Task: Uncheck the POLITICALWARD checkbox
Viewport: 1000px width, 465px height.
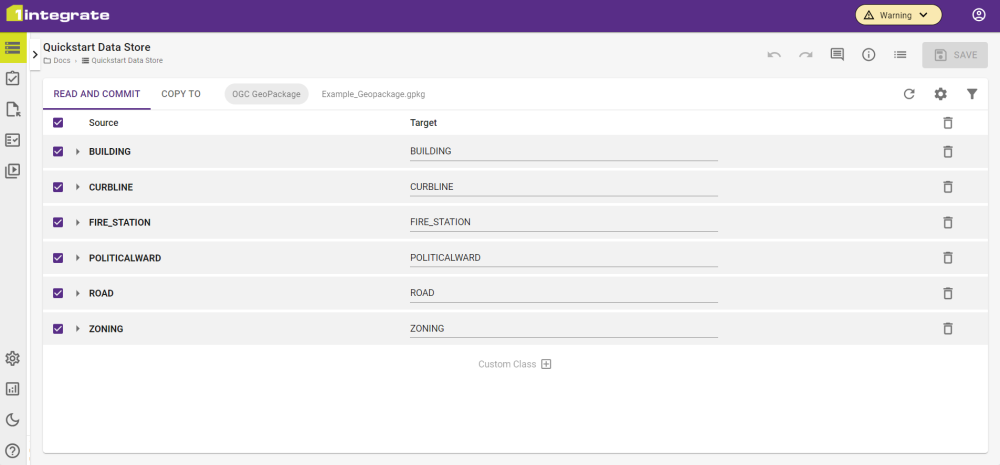Action: pos(58,258)
